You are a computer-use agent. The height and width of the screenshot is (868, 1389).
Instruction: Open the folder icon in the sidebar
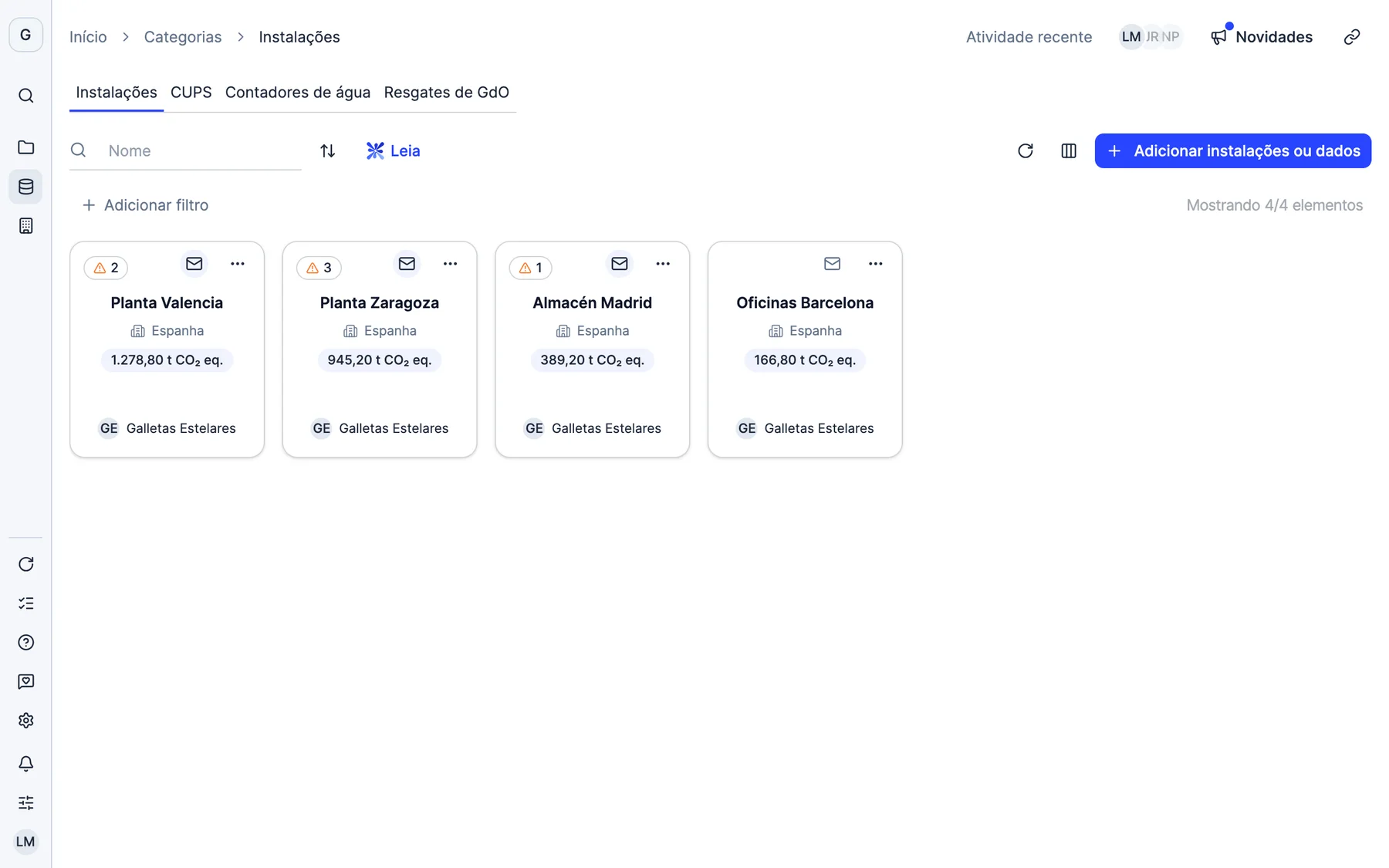coord(25,147)
